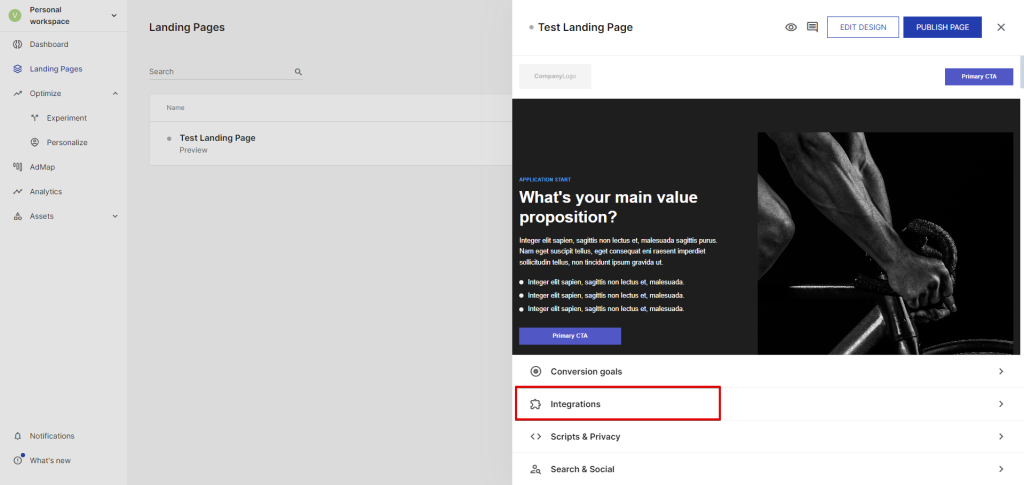
Task: Expand the Conversion goals row chevron
Action: (1000, 371)
